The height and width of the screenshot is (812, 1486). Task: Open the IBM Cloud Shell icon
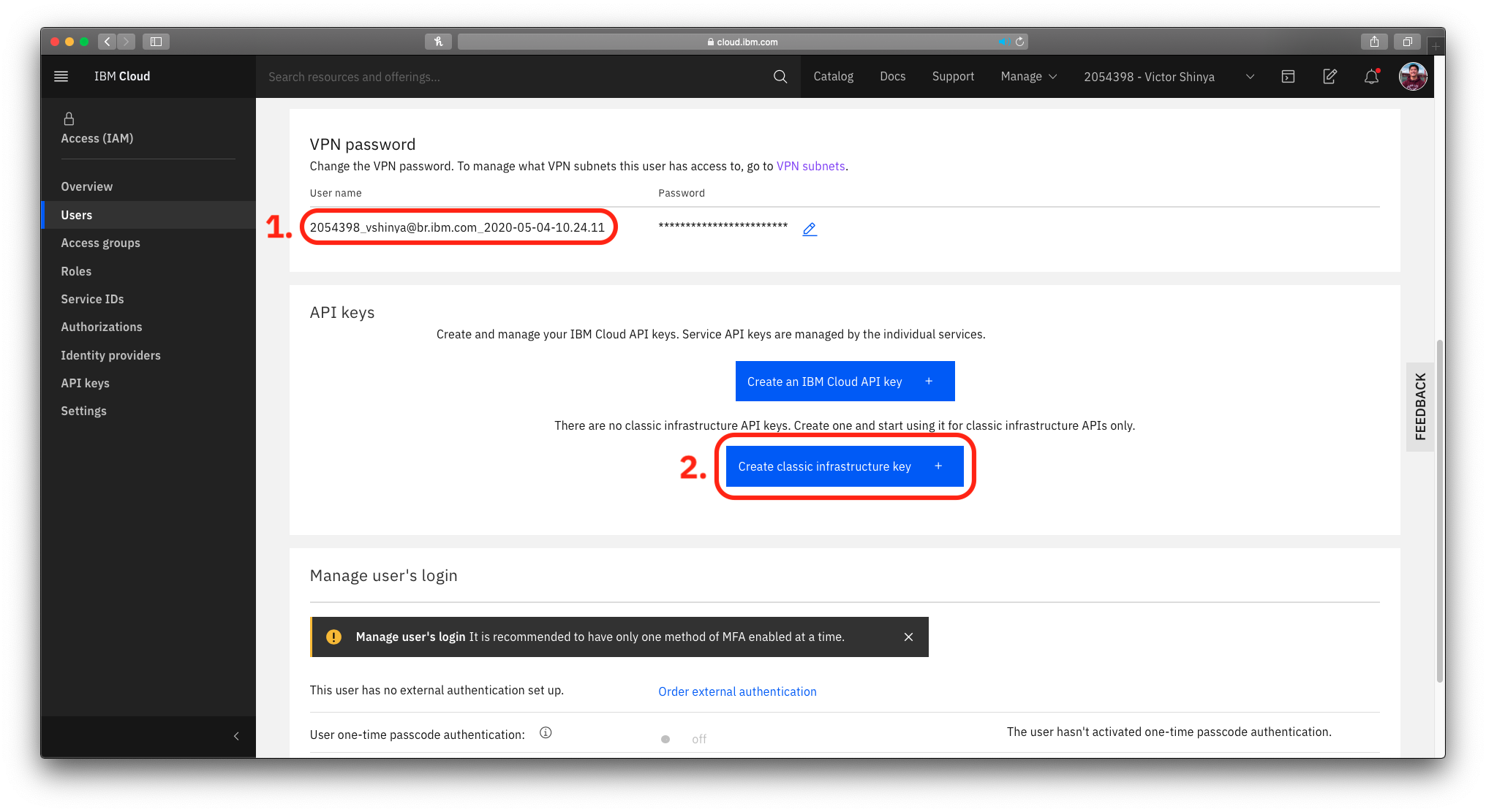(1288, 77)
